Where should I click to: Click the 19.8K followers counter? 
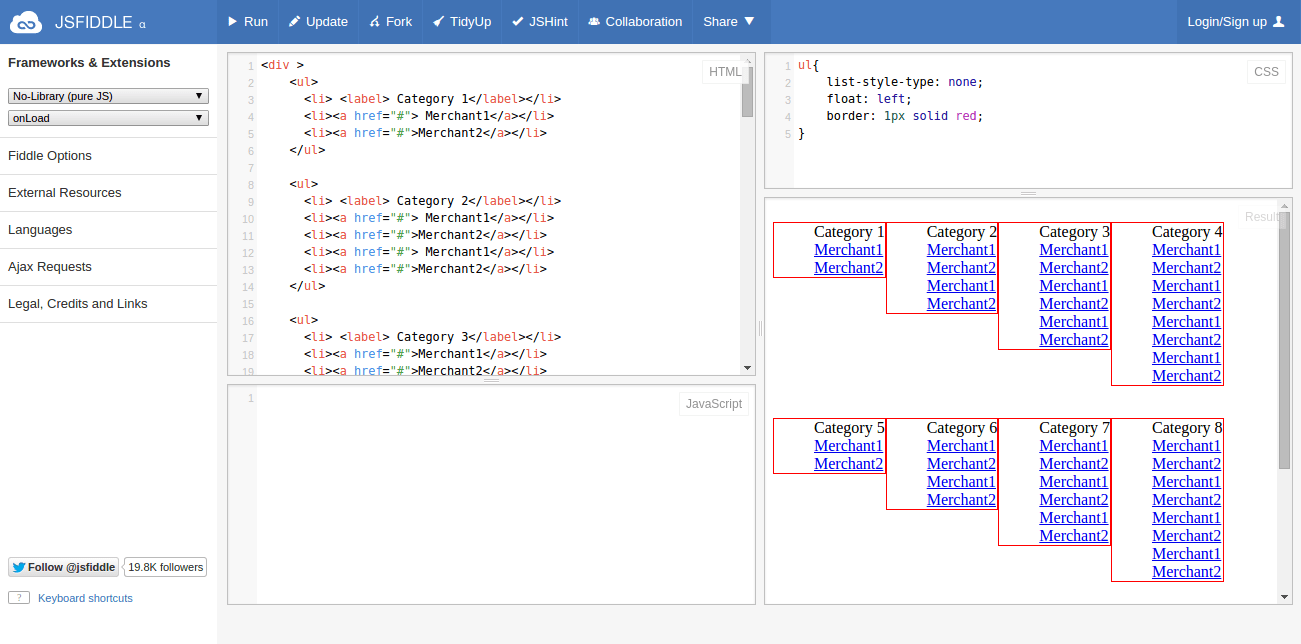pos(164,567)
